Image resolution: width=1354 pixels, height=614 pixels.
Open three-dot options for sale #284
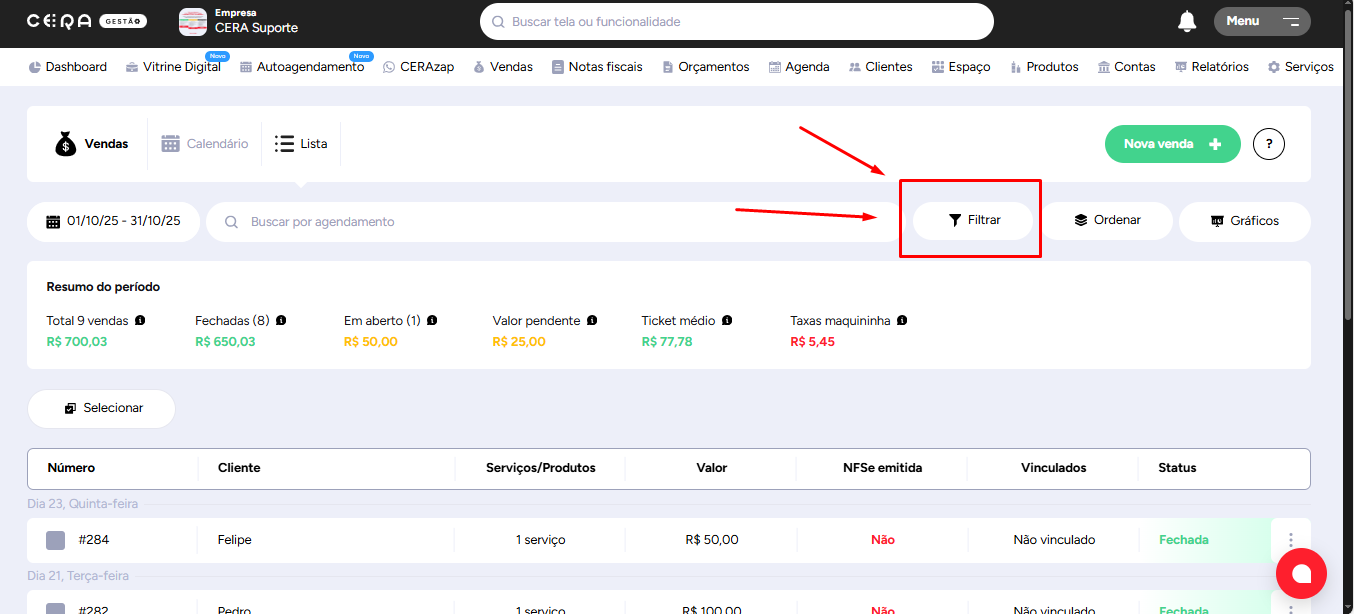(x=1290, y=540)
